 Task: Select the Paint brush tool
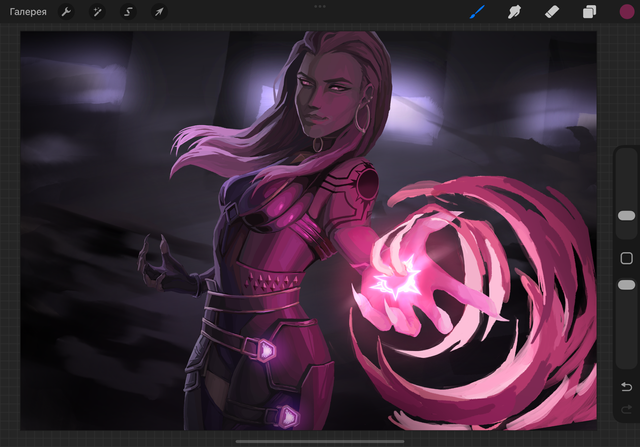[477, 12]
